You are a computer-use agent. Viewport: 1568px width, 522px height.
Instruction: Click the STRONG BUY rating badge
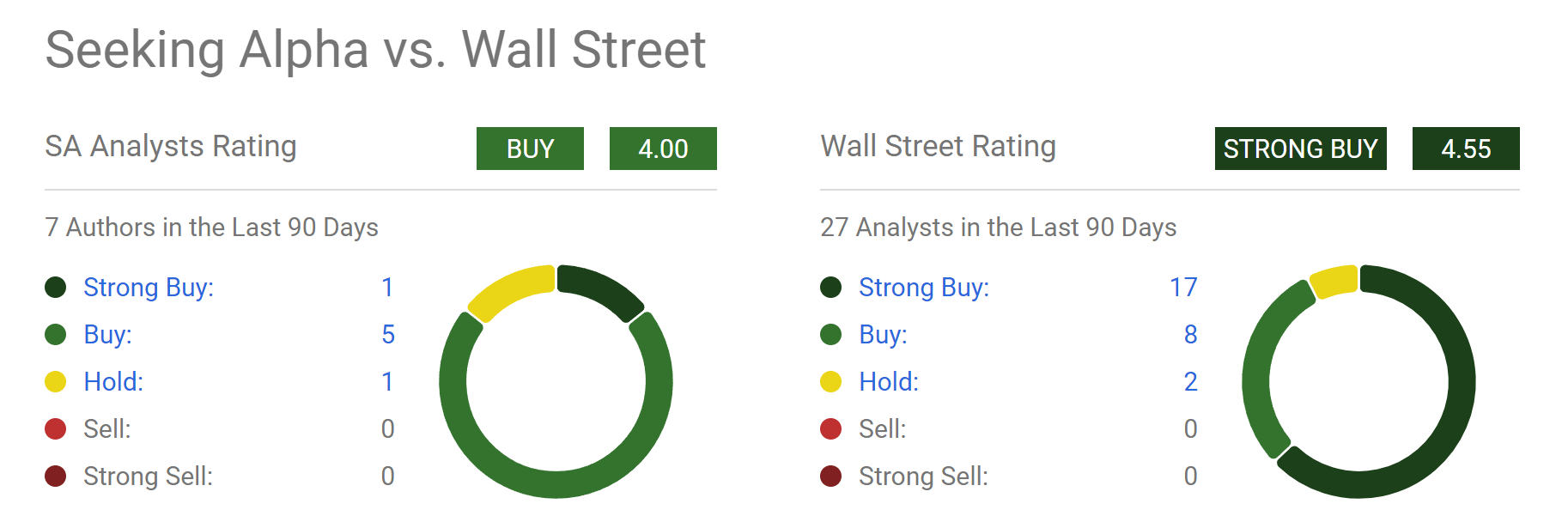click(x=1300, y=149)
